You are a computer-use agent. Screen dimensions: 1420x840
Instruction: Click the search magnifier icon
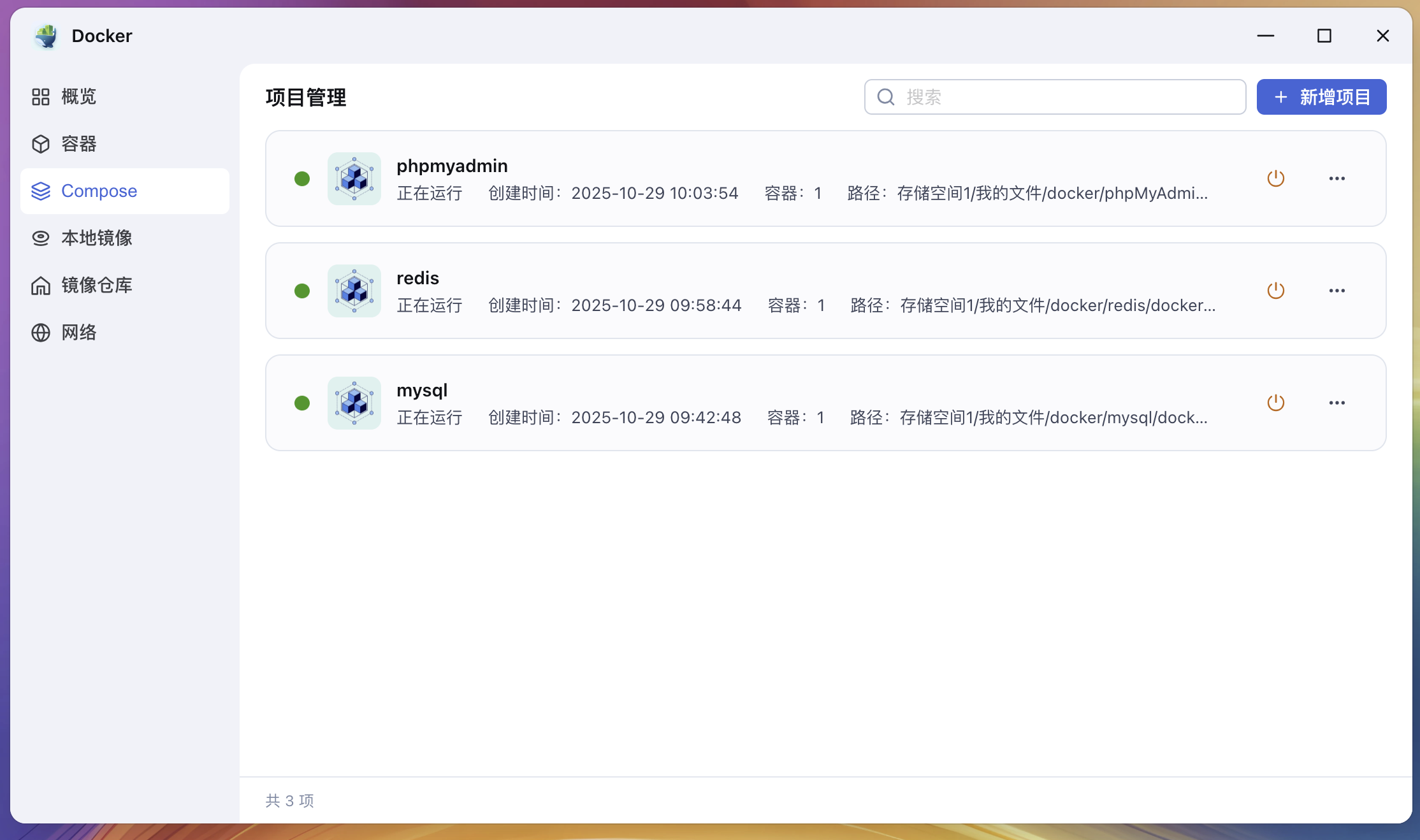coord(886,97)
